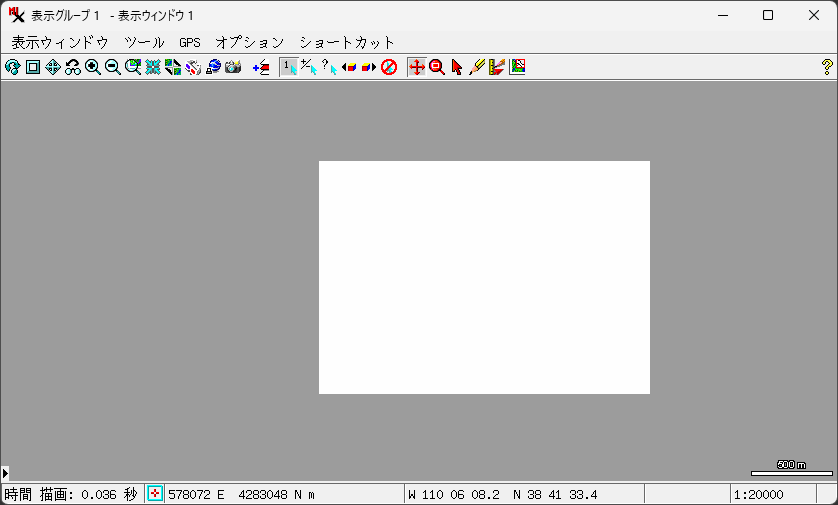Toggle the numbered cursor tool button

click(288, 67)
